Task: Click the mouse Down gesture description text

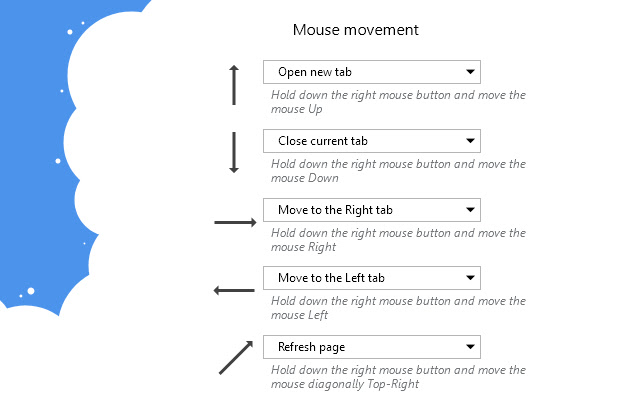Action: [x=398, y=171]
